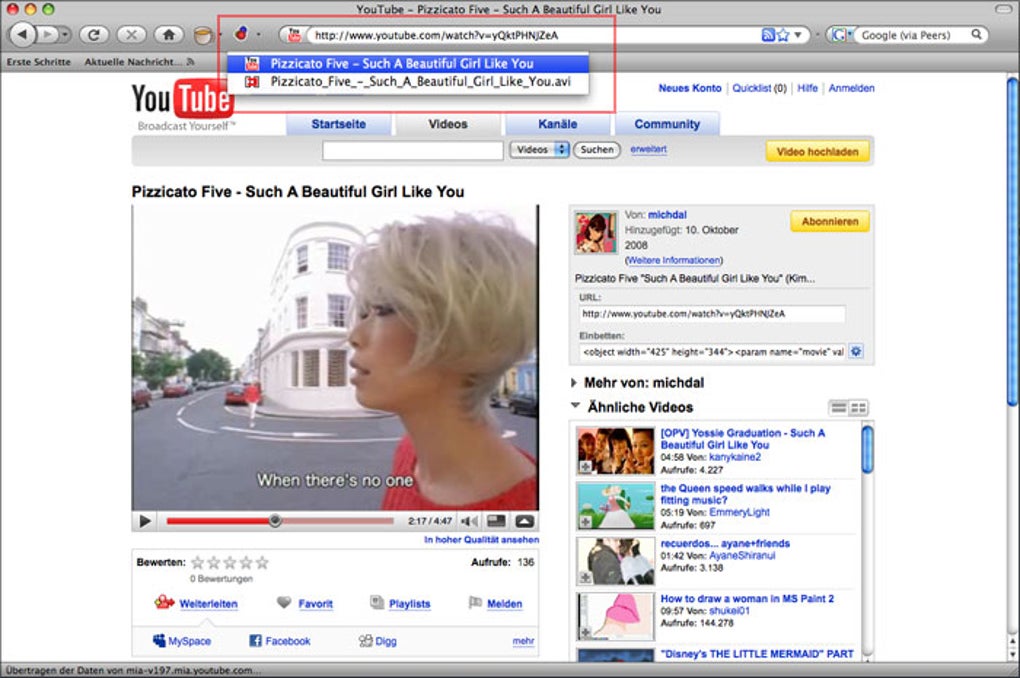Click the mehr sharing options link
1020x678 pixels.
click(523, 641)
